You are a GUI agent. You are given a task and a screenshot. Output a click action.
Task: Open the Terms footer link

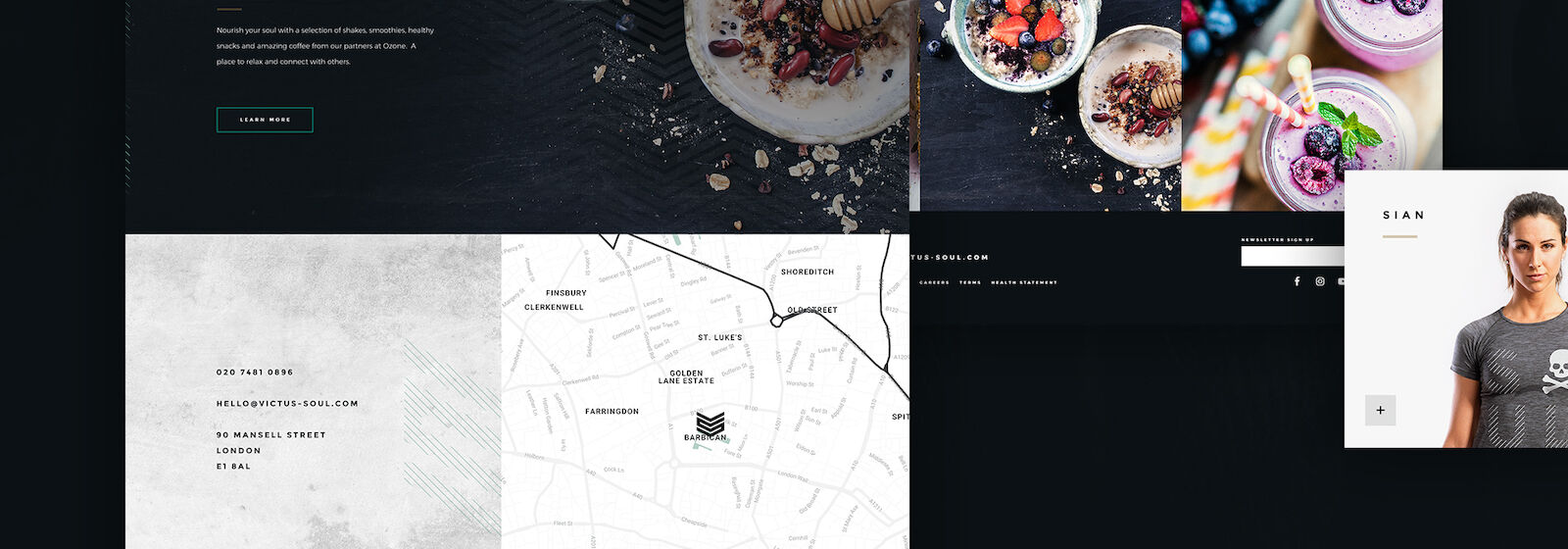click(x=970, y=282)
